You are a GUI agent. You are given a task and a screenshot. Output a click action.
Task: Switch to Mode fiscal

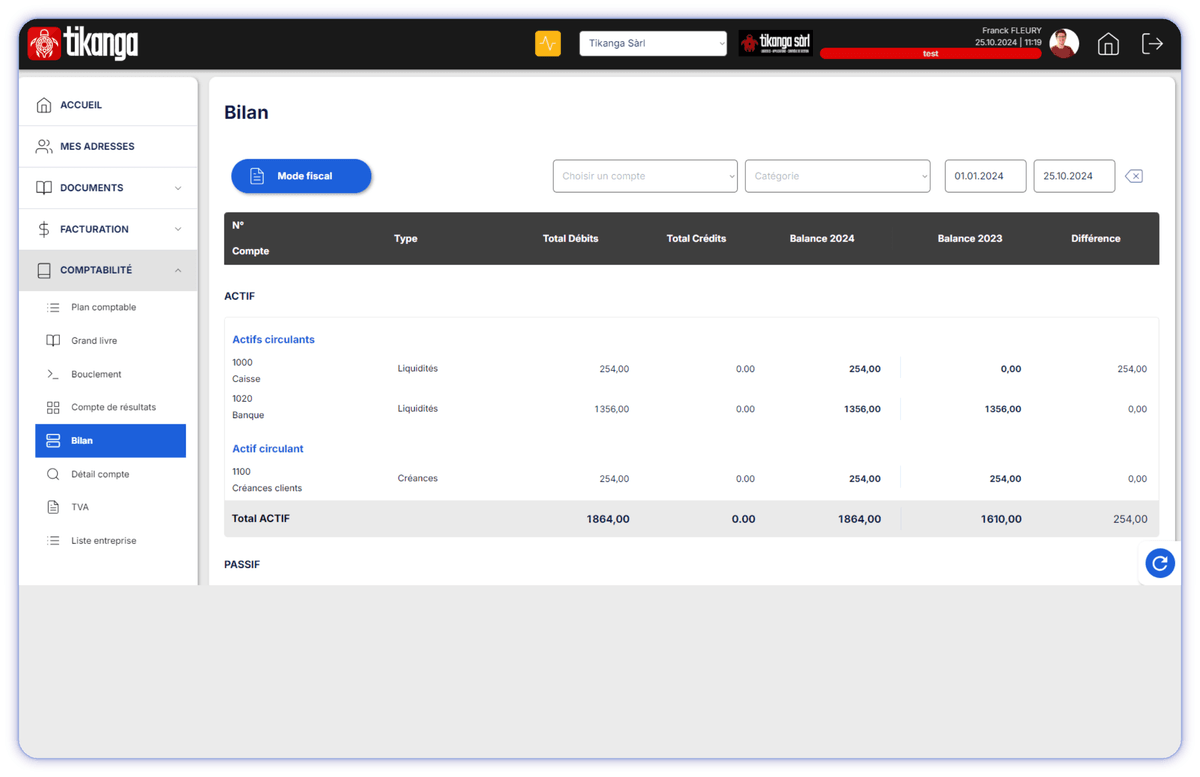point(301,176)
